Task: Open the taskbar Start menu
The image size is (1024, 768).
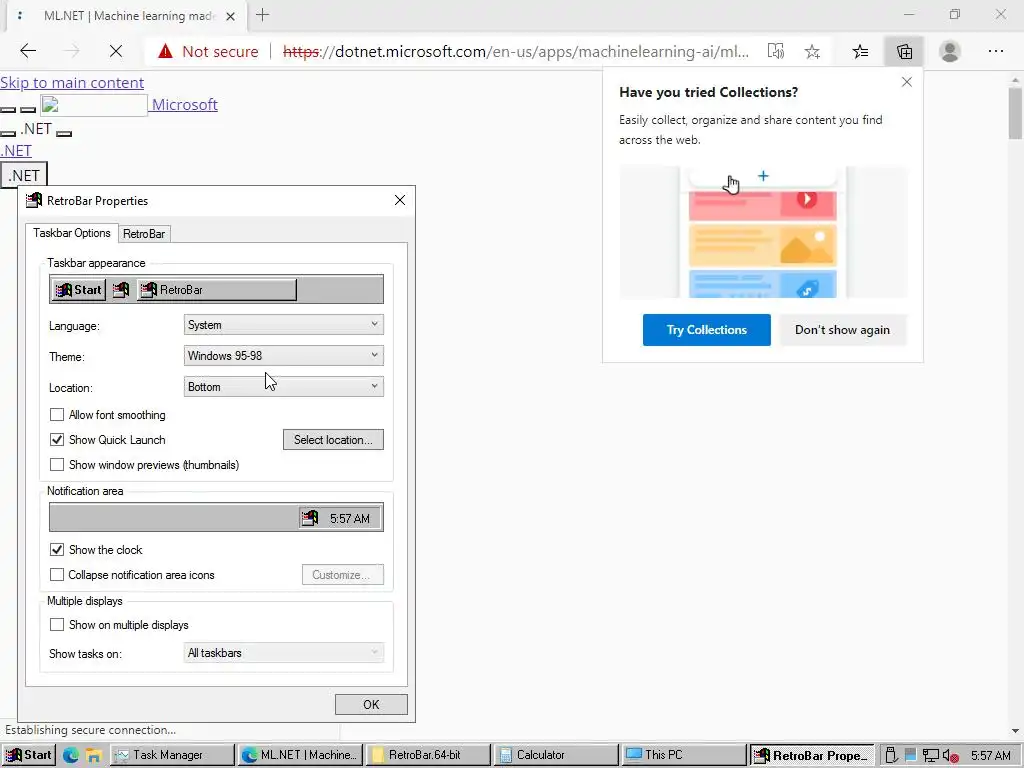Action: click(28, 755)
